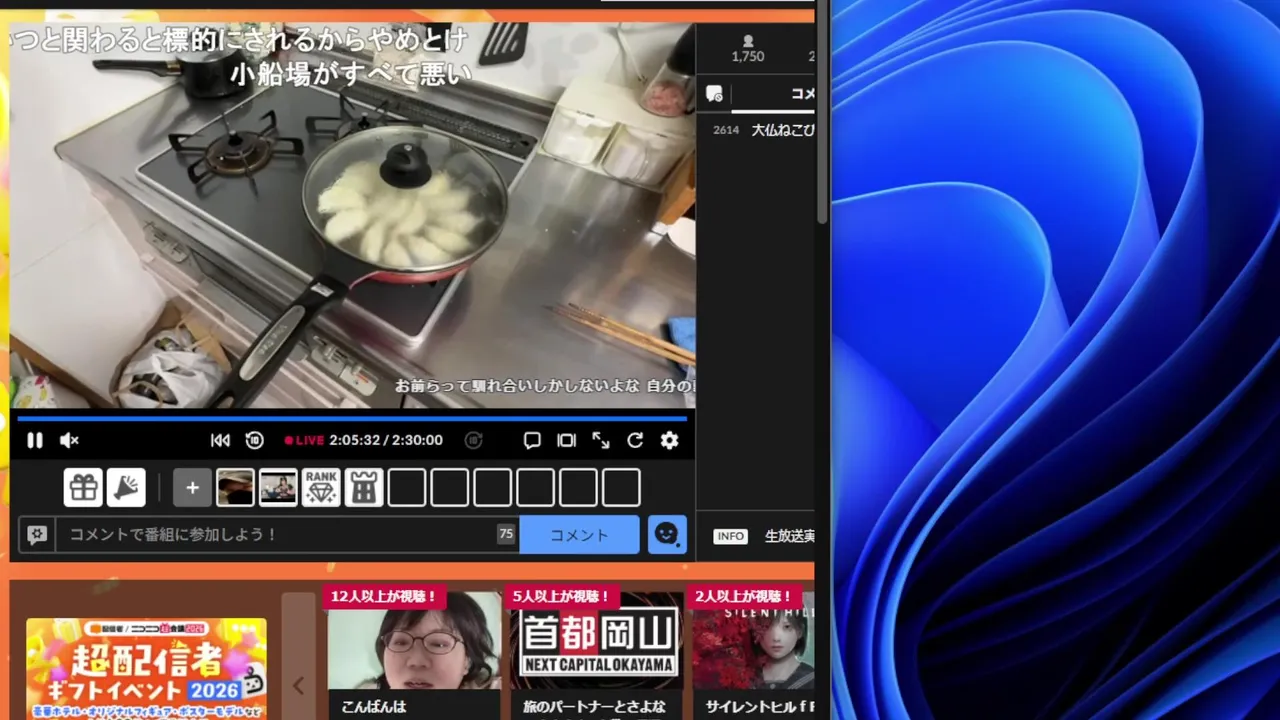
Task: Click the plus add-item button
Action: tap(192, 488)
